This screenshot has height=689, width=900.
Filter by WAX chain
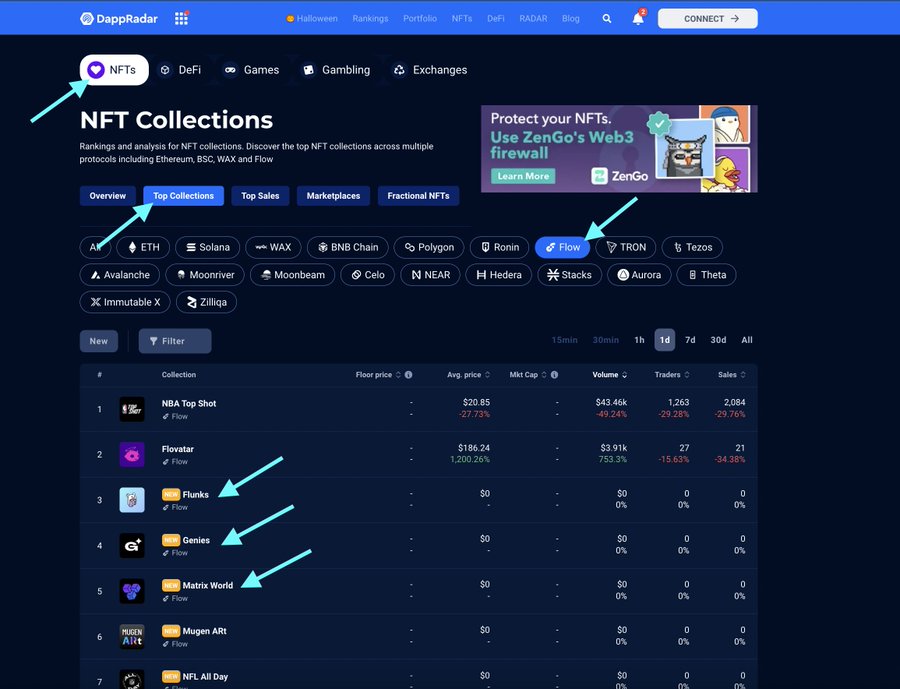point(273,247)
